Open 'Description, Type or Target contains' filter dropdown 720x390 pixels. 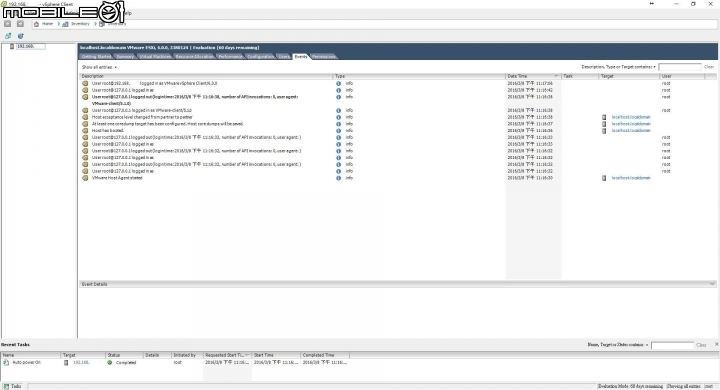tap(618, 67)
